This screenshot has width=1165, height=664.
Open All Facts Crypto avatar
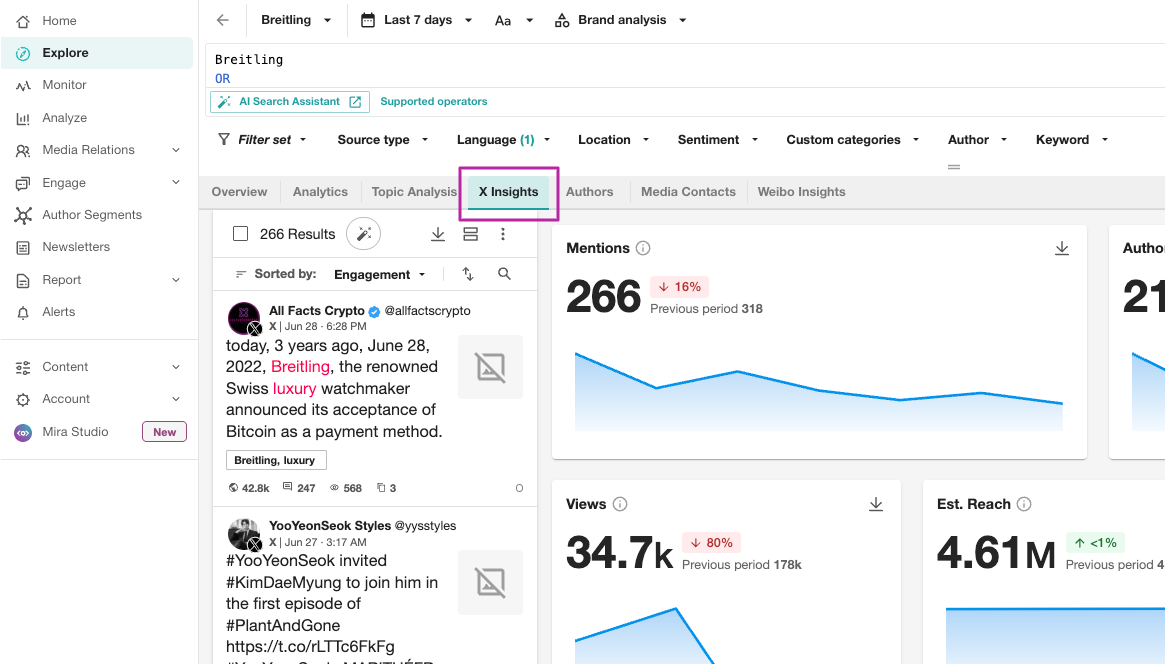coord(244,319)
